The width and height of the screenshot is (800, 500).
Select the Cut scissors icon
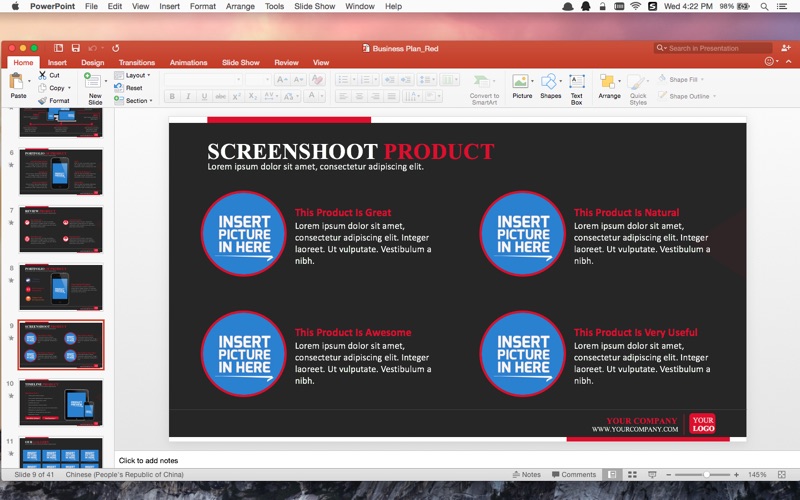(x=42, y=75)
